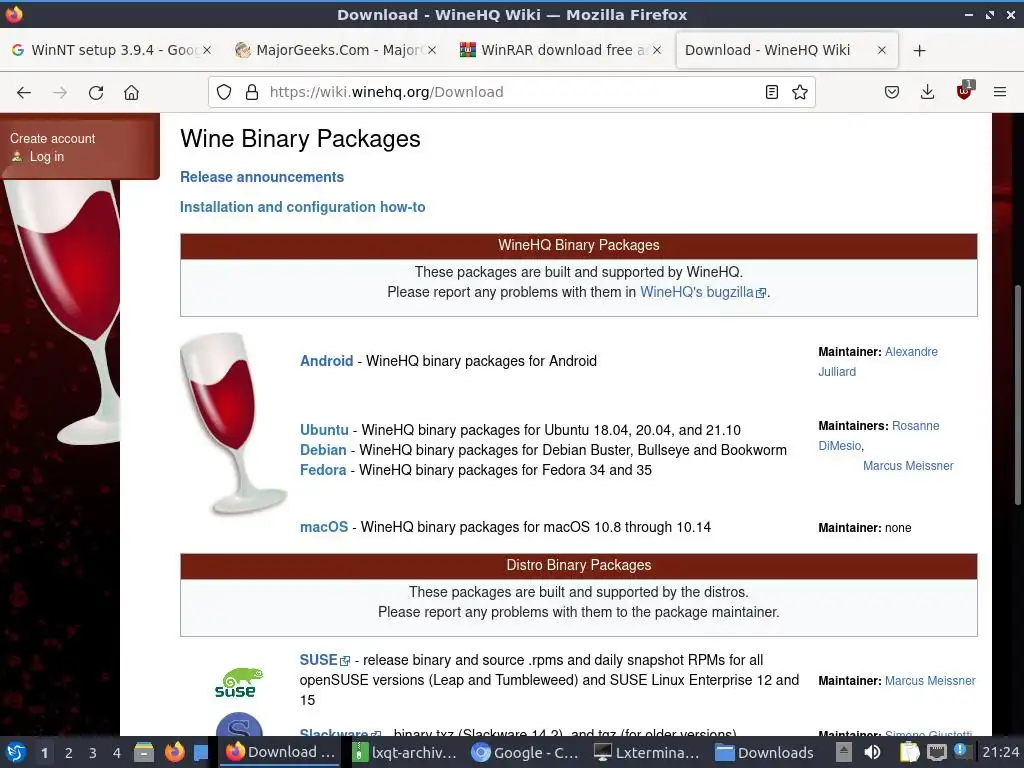Select the Download - WineHQ Wiki tab
Screen dimensions: 1024x768
click(787, 50)
